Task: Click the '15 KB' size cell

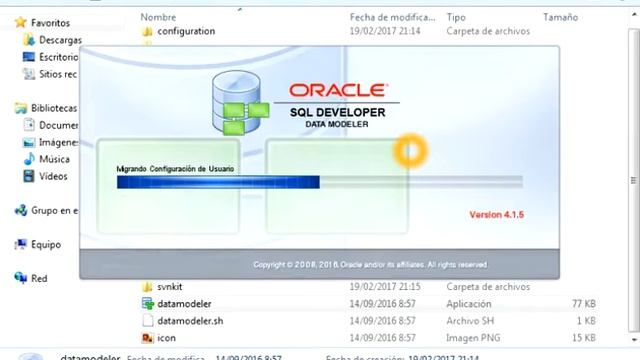Action: [x=584, y=338]
